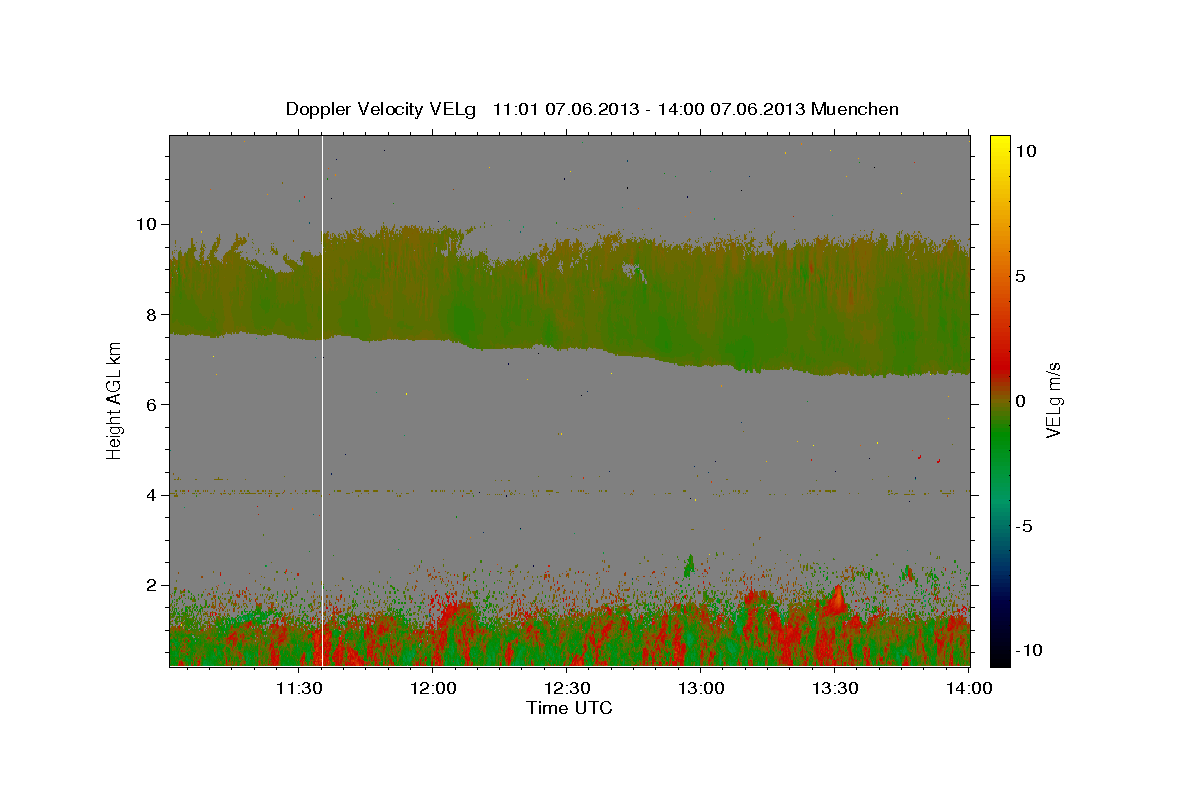Viewport: 1200px width, 800px height.
Task: Click the height tick label '4'
Action: click(x=154, y=495)
